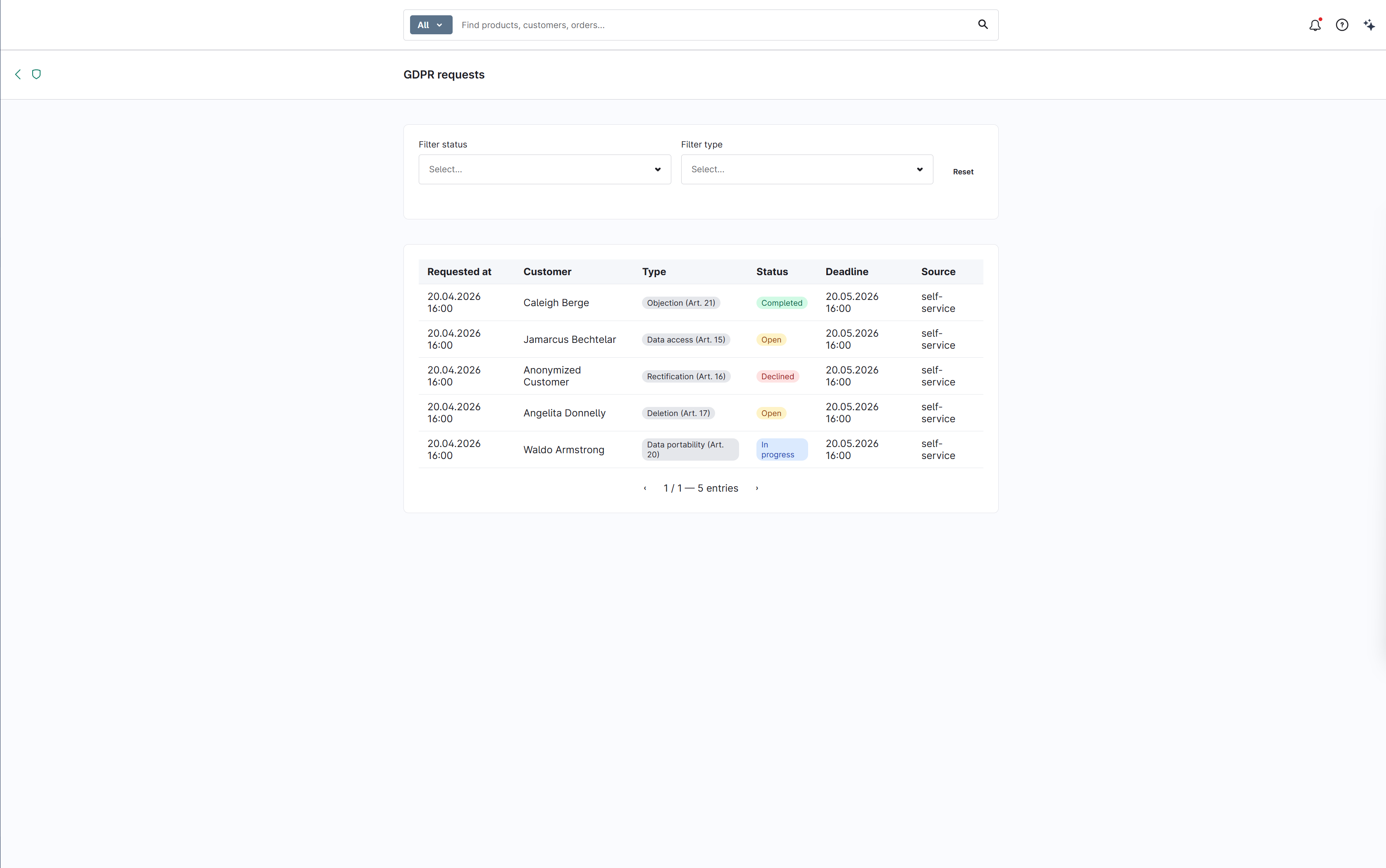The height and width of the screenshot is (868, 1386).
Task: Open the All search scope dropdown
Action: point(431,25)
